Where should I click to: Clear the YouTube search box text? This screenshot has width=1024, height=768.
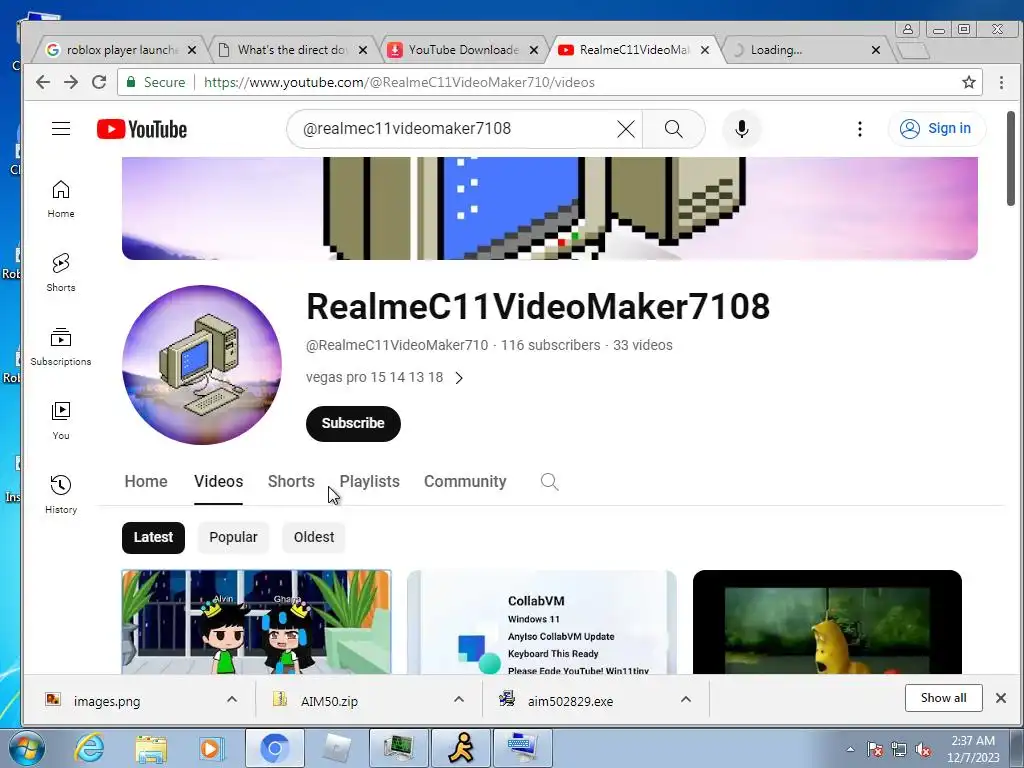point(626,129)
